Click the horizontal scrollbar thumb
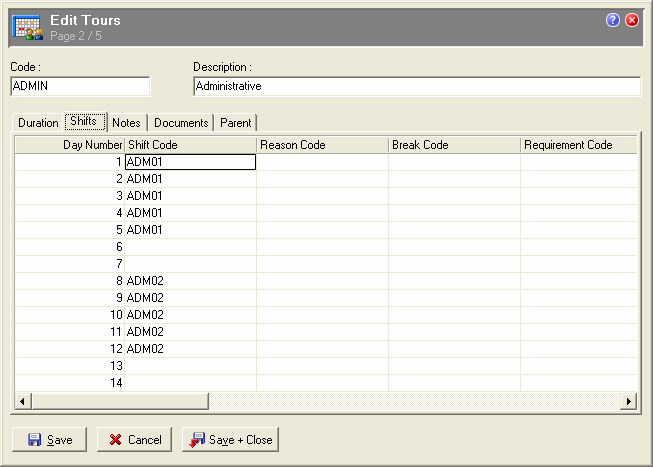Image resolution: width=653 pixels, height=467 pixels. click(x=118, y=402)
